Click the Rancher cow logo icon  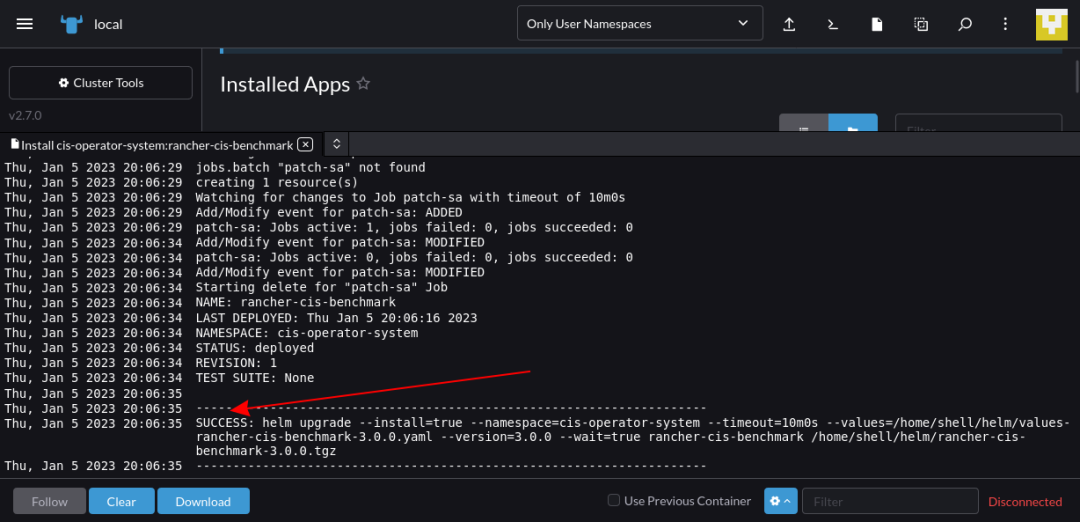pyautogui.click(x=71, y=24)
